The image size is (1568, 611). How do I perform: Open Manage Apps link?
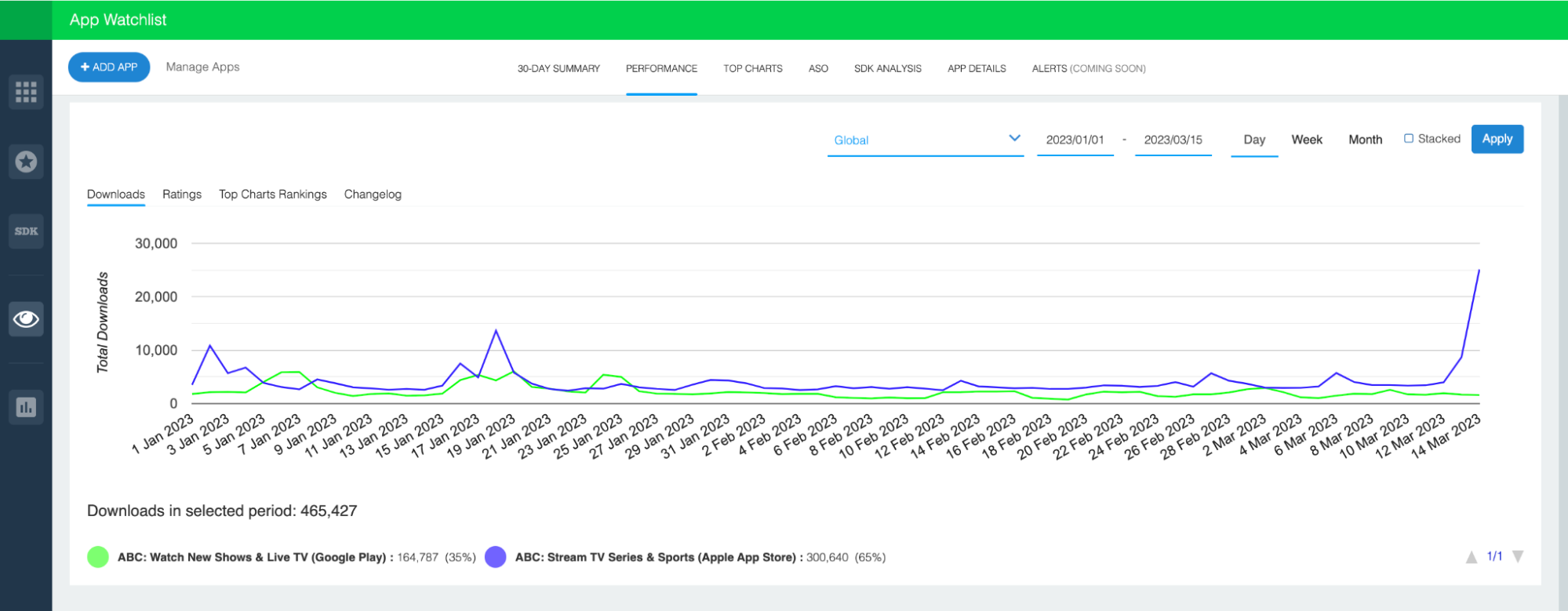pos(203,67)
